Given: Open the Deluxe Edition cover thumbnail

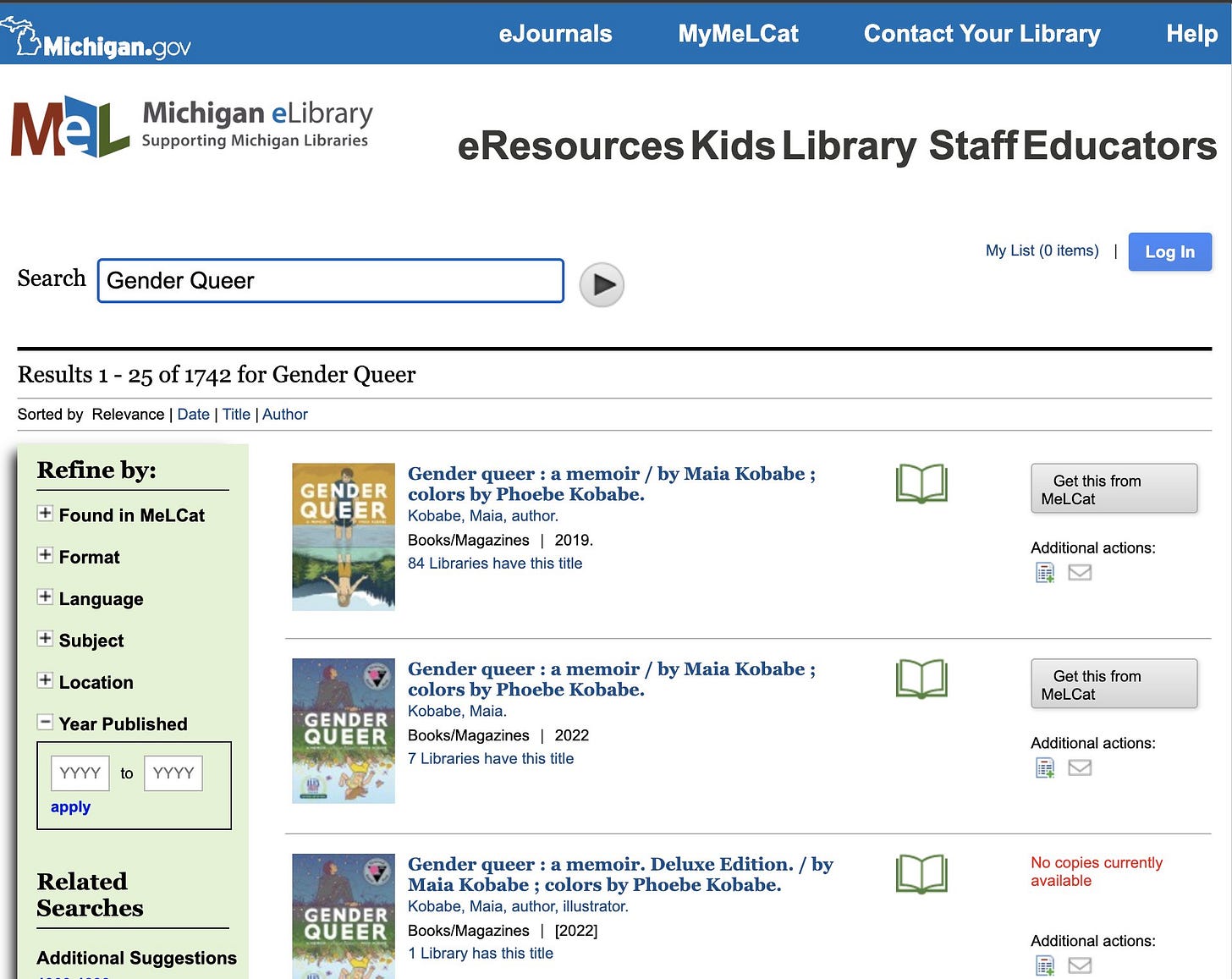Looking at the screenshot, I should [344, 916].
